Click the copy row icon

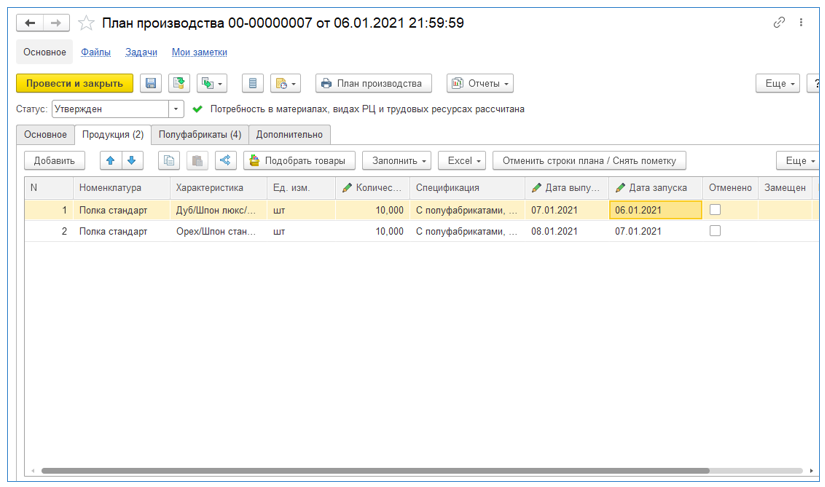click(x=168, y=161)
